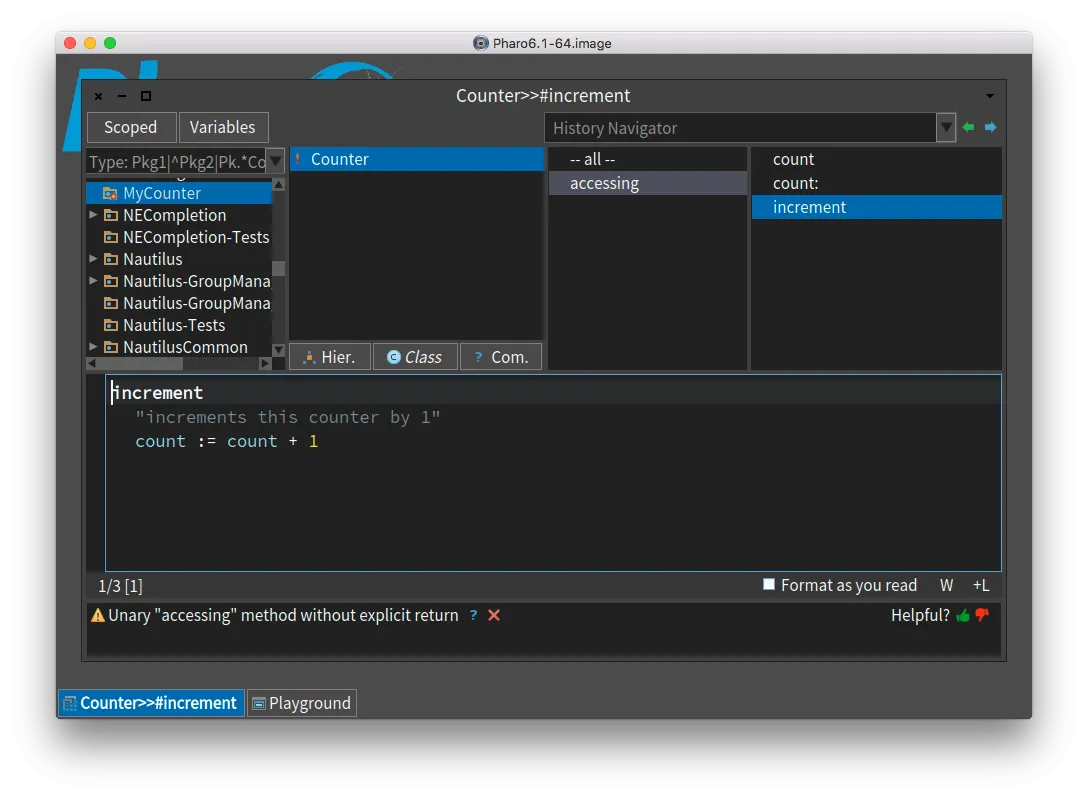This screenshot has height=799, width=1088.
Task: Open the window menu arrow in the title bar
Action: pos(990,96)
